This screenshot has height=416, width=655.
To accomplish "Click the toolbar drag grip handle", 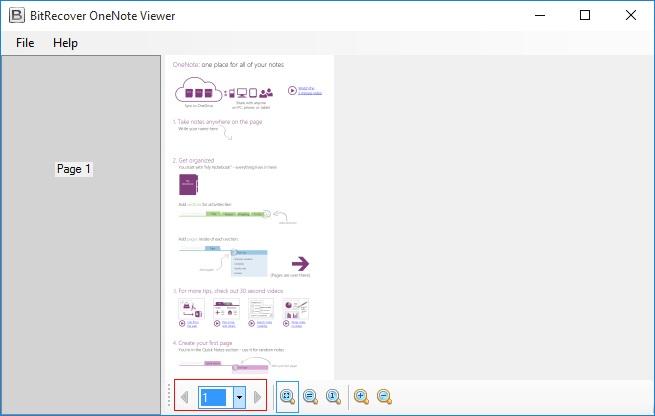I will click(x=169, y=396).
